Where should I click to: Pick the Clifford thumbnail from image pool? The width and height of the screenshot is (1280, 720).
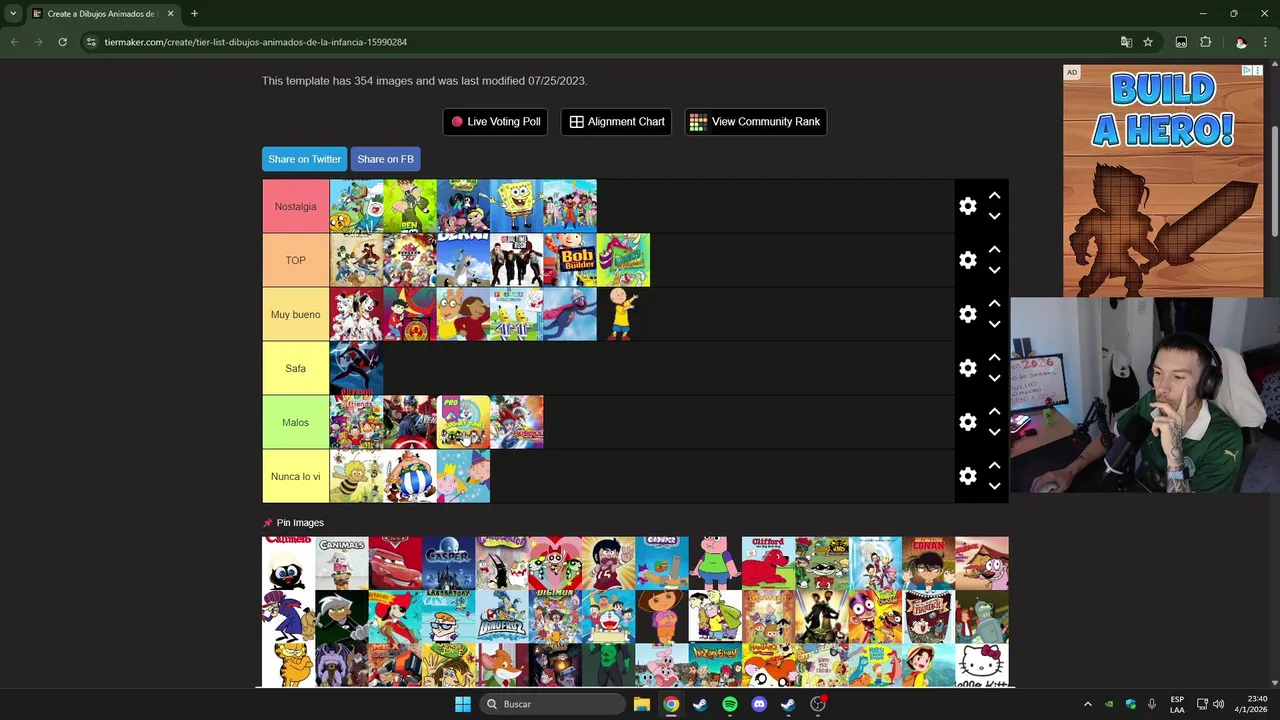coord(768,563)
